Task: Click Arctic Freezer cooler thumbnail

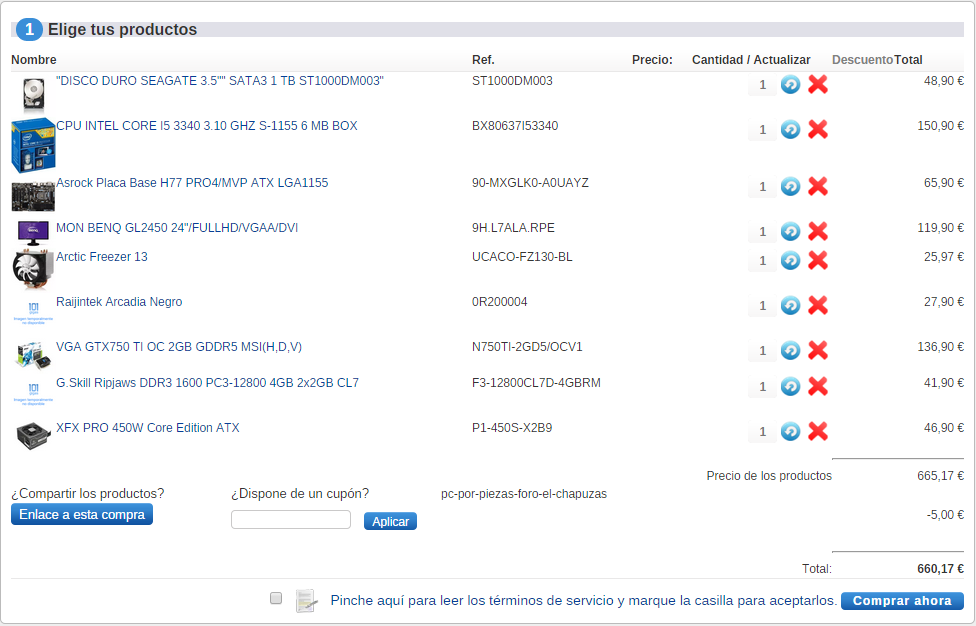Action: point(33,269)
